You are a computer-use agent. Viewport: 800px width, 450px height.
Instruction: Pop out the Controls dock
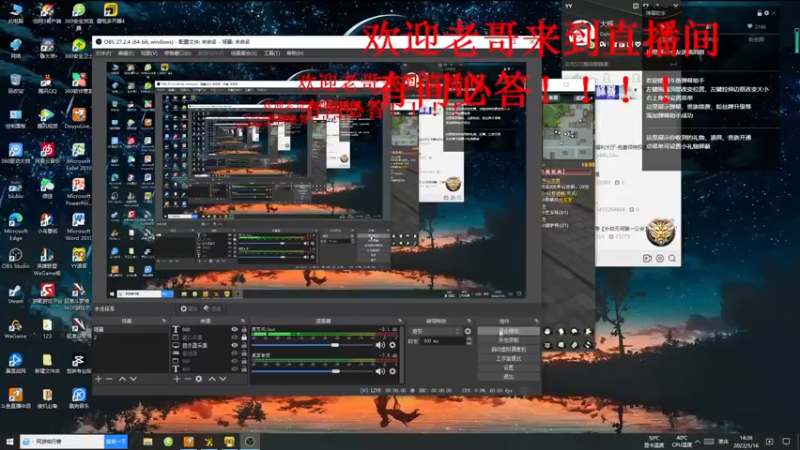(536, 321)
